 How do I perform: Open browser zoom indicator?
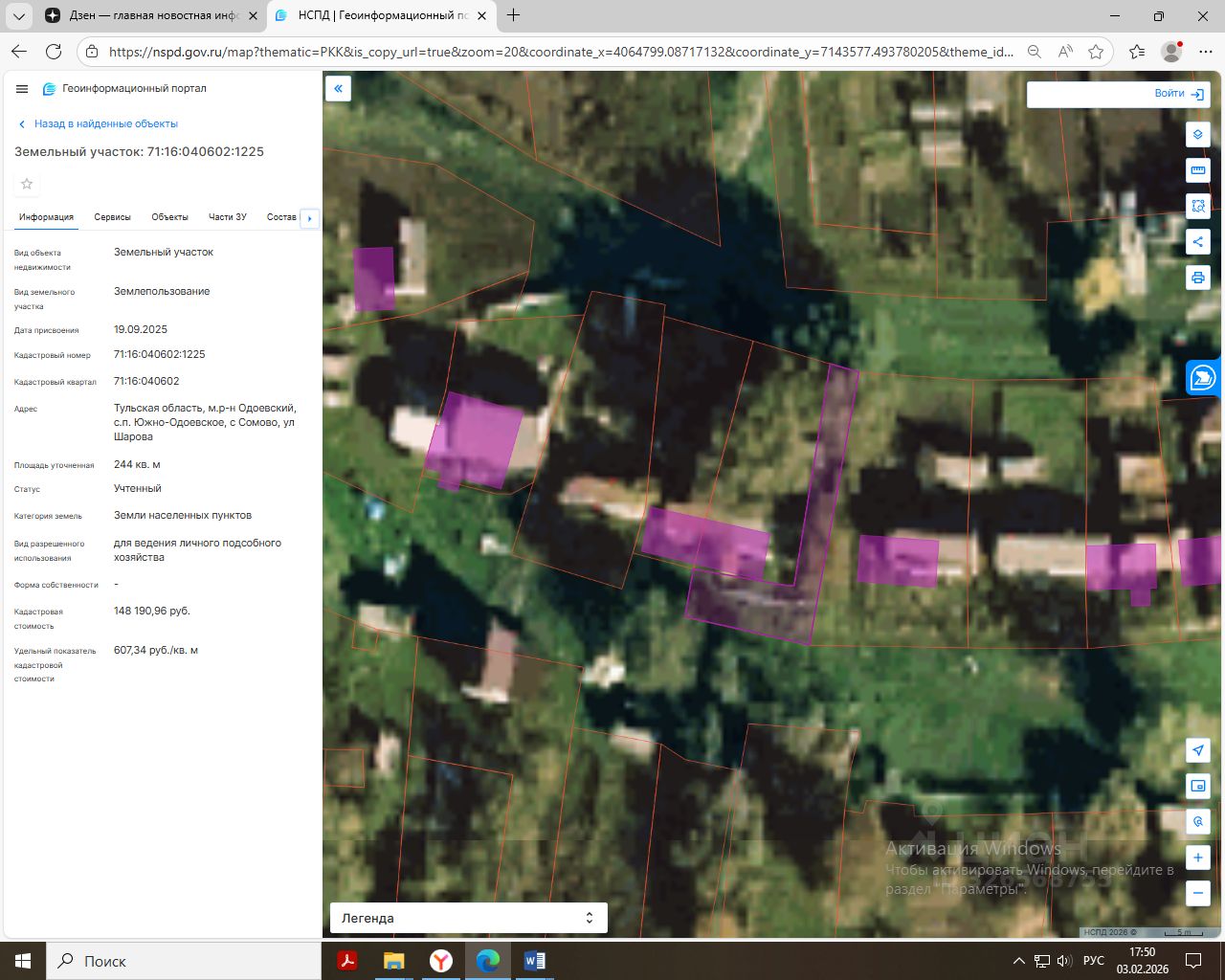(1034, 52)
